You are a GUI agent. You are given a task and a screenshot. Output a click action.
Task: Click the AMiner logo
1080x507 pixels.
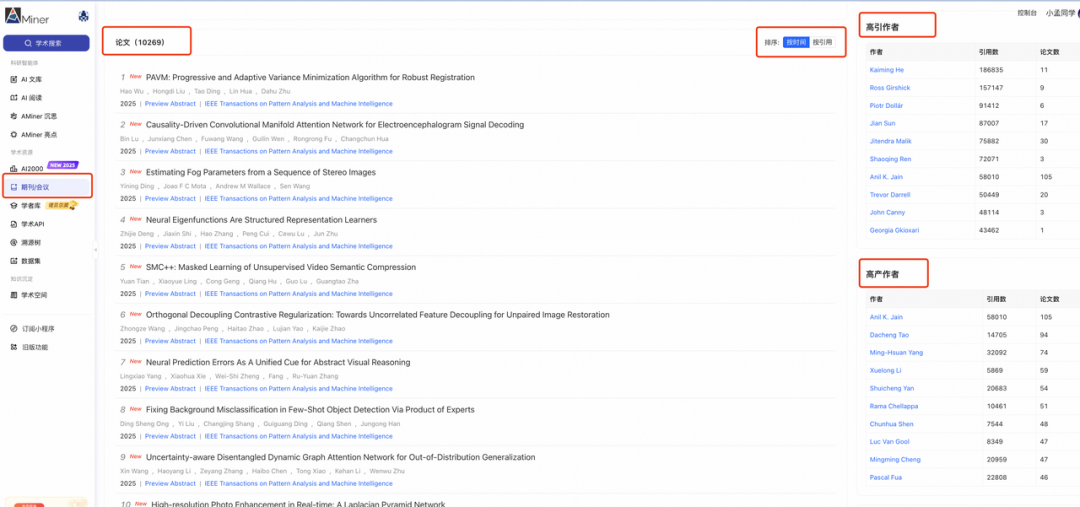pyautogui.click(x=26, y=18)
